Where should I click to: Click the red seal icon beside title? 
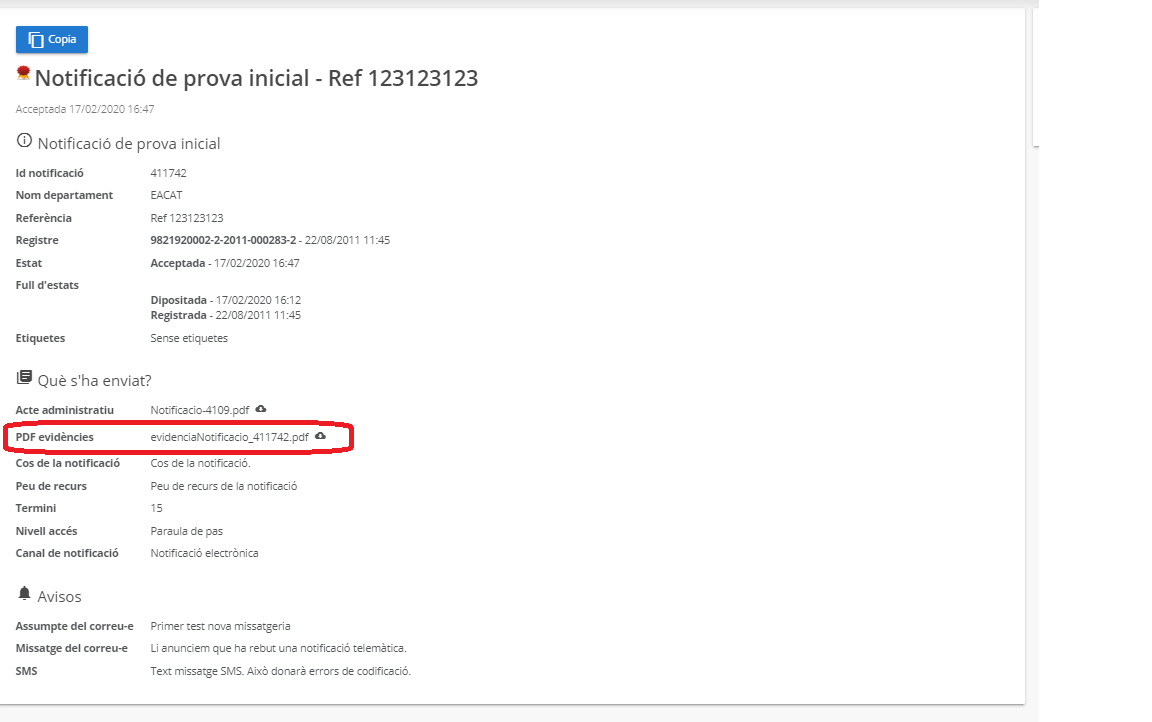[x=24, y=73]
